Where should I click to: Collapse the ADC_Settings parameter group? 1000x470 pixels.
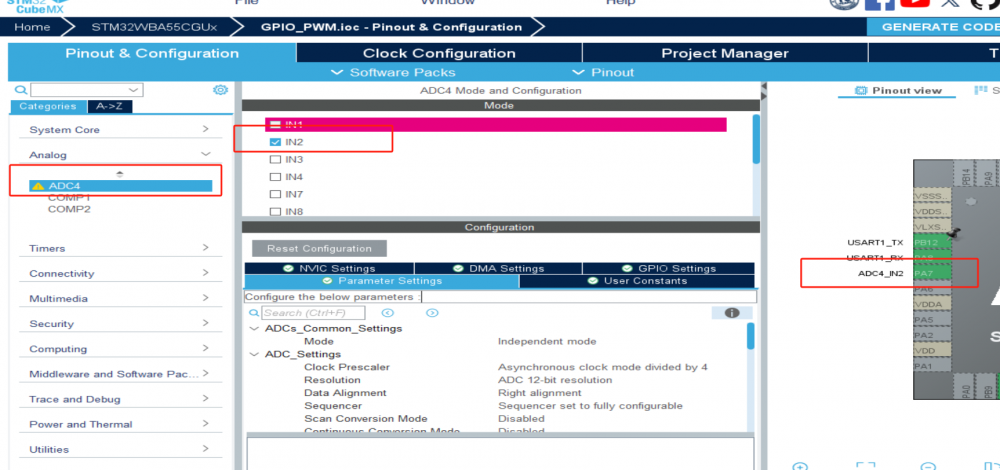pos(255,354)
